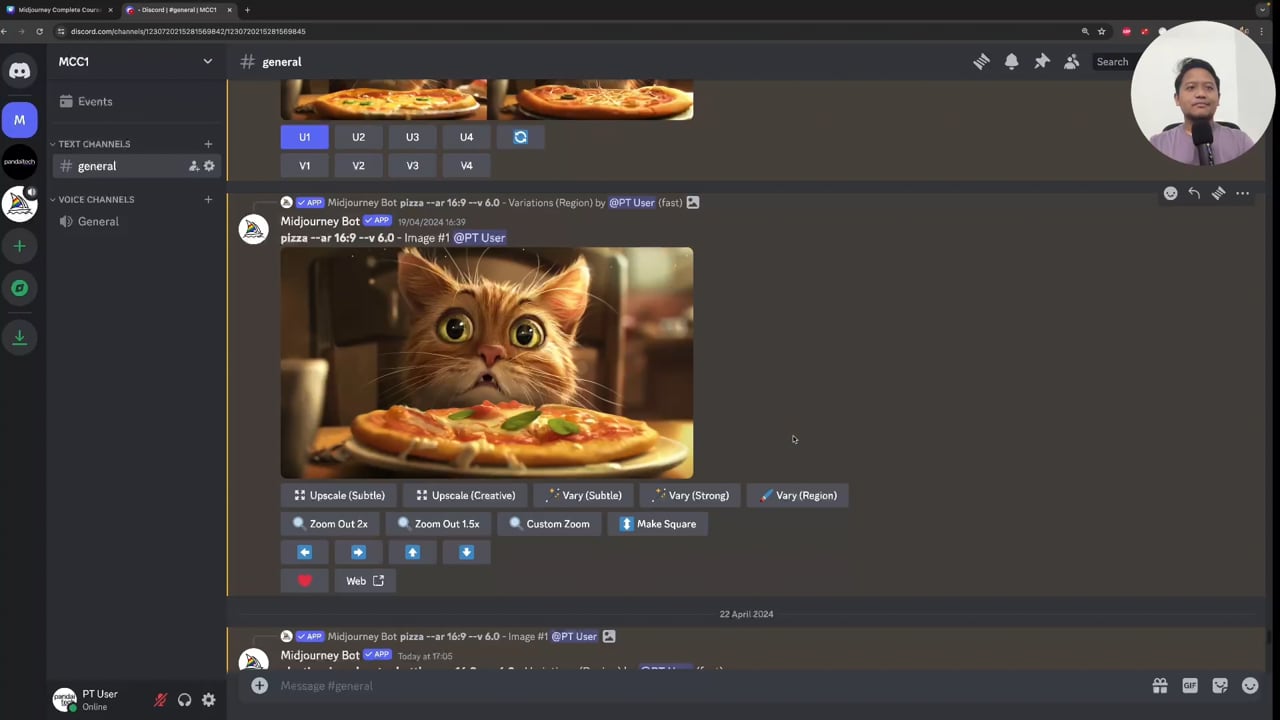Open the Explore Discoverable Servers compass icon

[19, 288]
